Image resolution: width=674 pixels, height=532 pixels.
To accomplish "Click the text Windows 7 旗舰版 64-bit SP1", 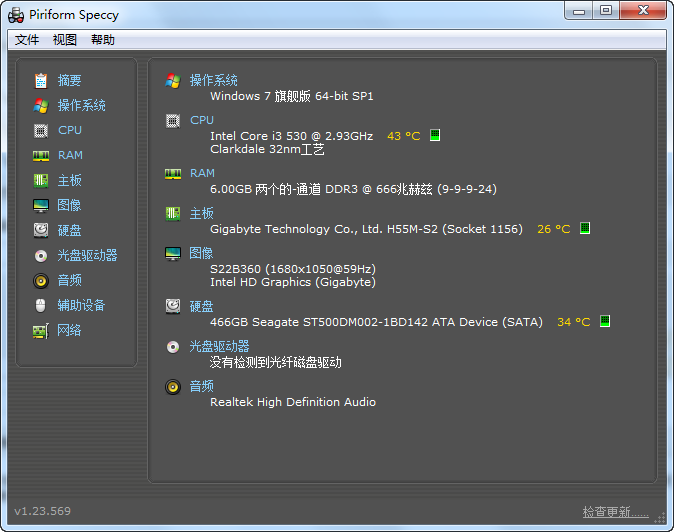I will point(292,96).
